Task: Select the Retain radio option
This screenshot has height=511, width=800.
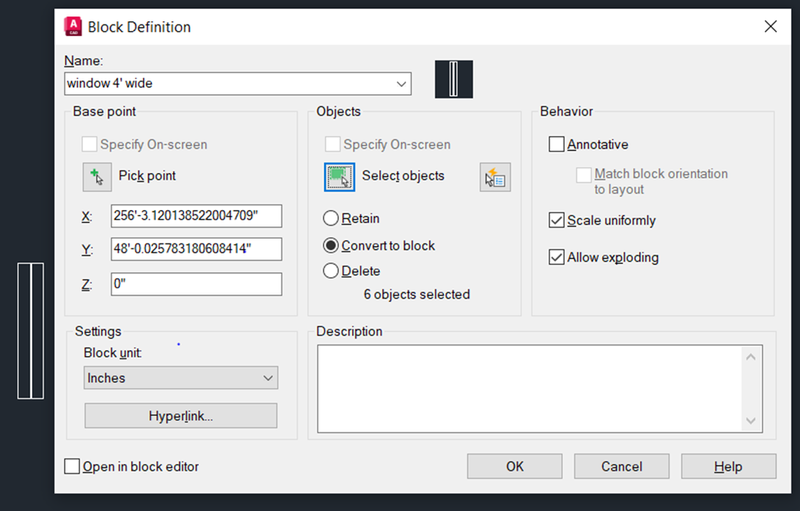Action: click(331, 218)
